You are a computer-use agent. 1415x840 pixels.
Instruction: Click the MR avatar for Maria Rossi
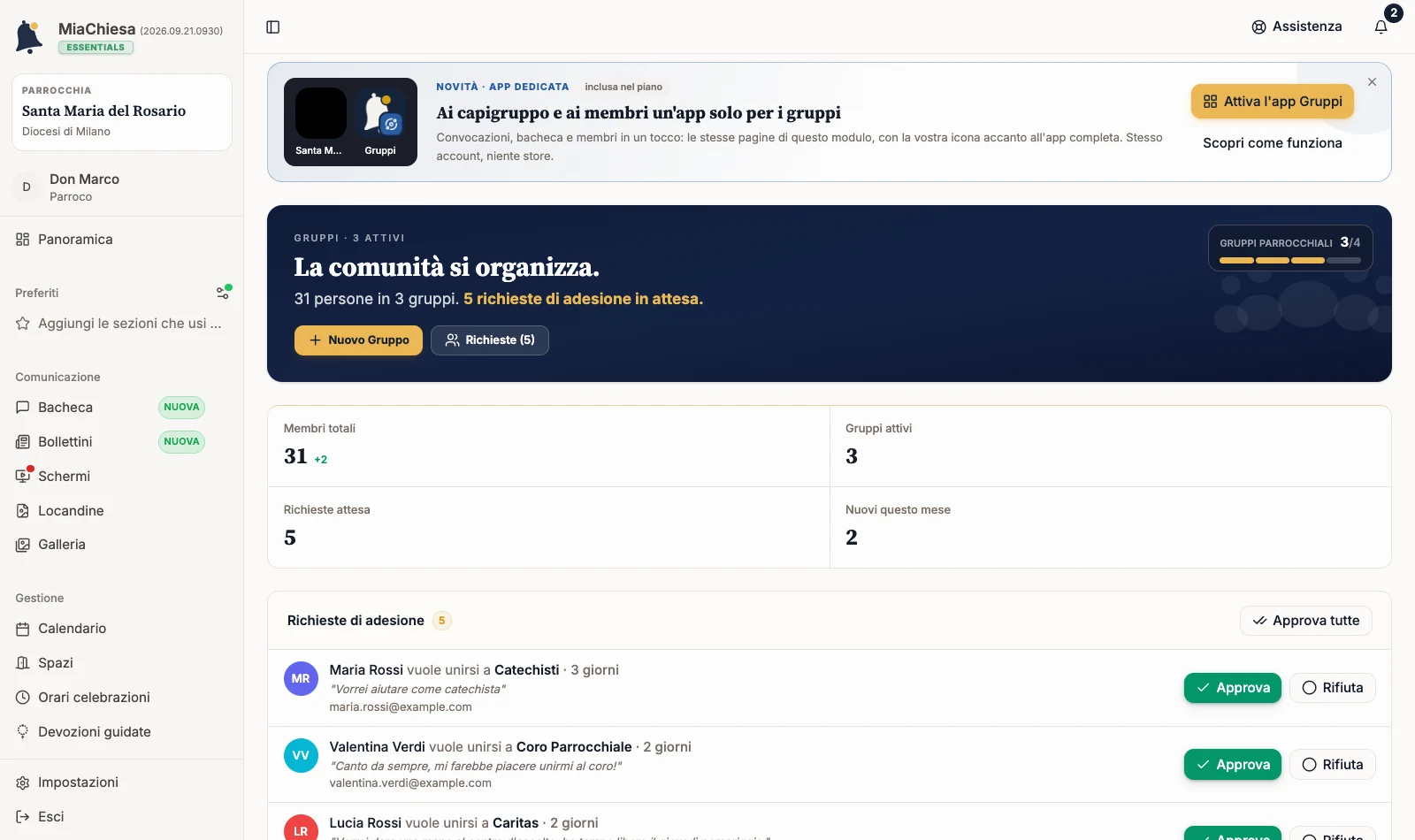pos(301,679)
